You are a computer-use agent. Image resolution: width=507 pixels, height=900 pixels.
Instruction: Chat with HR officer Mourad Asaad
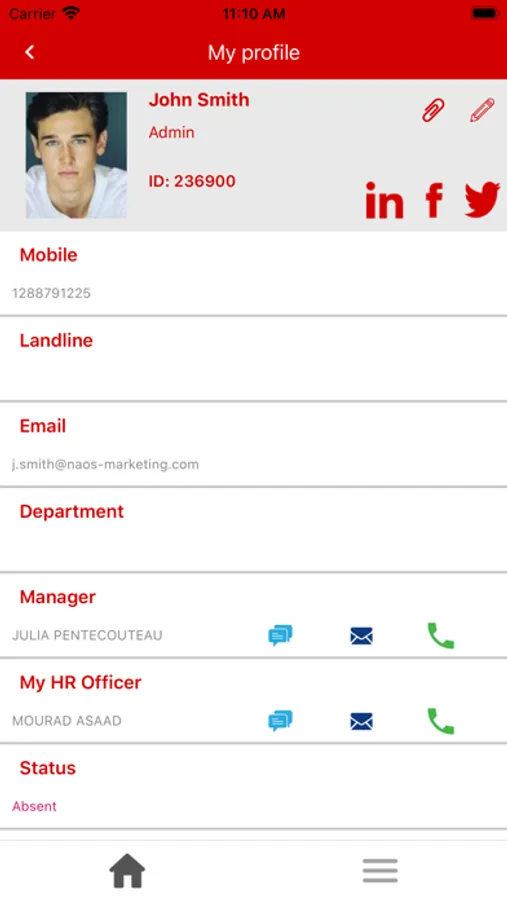click(280, 721)
